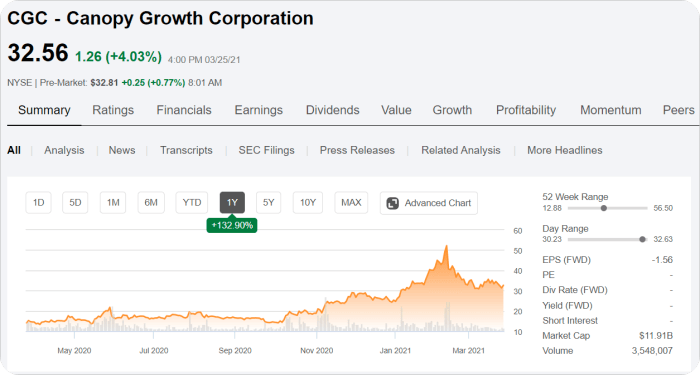700x375 pixels.
Task: Filter headlines by Analysis
Action: coord(64,150)
